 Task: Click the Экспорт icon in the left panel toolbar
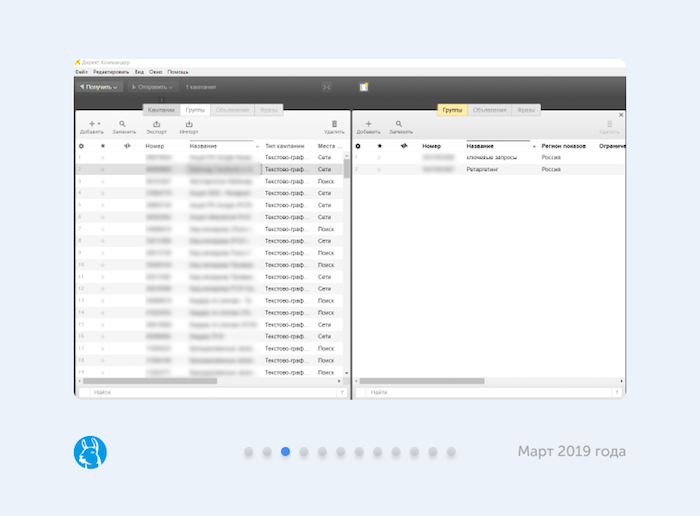pyautogui.click(x=156, y=124)
